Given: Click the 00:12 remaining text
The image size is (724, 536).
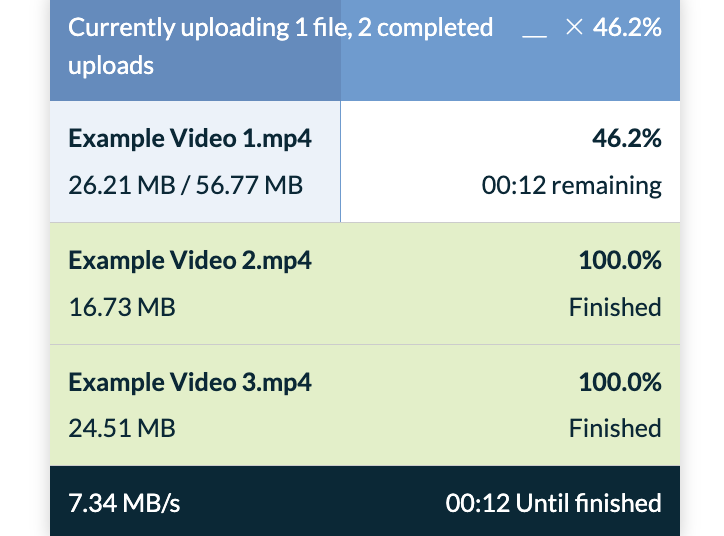Looking at the screenshot, I should [572, 186].
